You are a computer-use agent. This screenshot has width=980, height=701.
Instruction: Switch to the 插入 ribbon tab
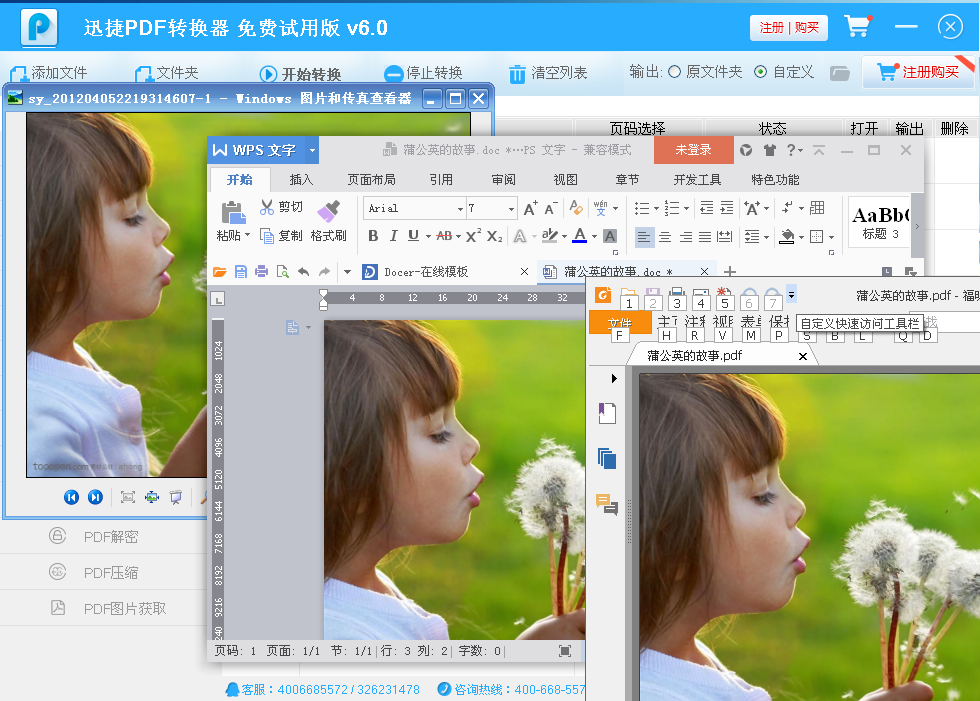(x=301, y=180)
